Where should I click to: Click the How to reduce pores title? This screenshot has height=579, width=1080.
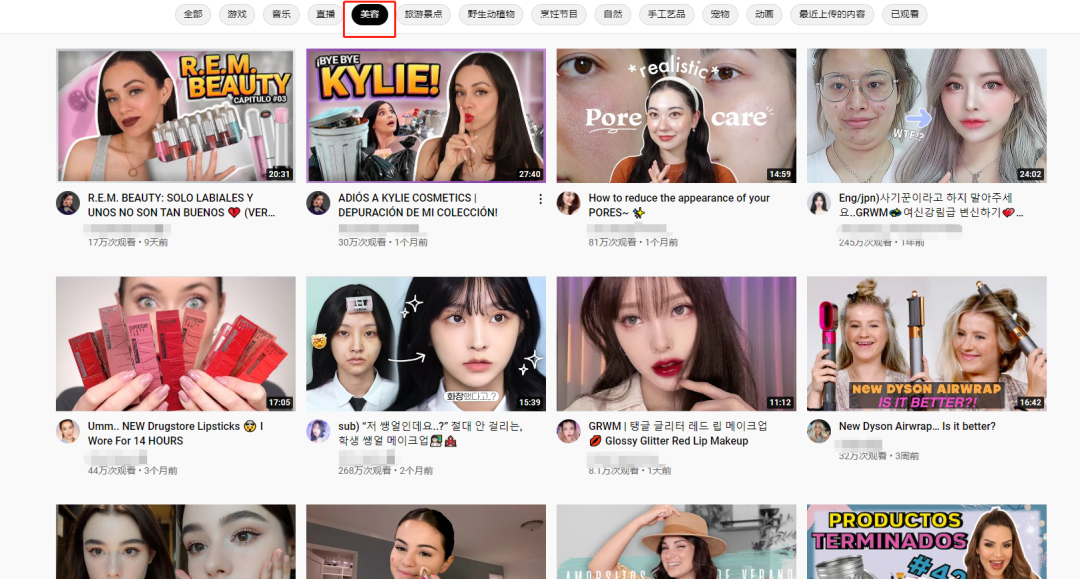tap(679, 205)
